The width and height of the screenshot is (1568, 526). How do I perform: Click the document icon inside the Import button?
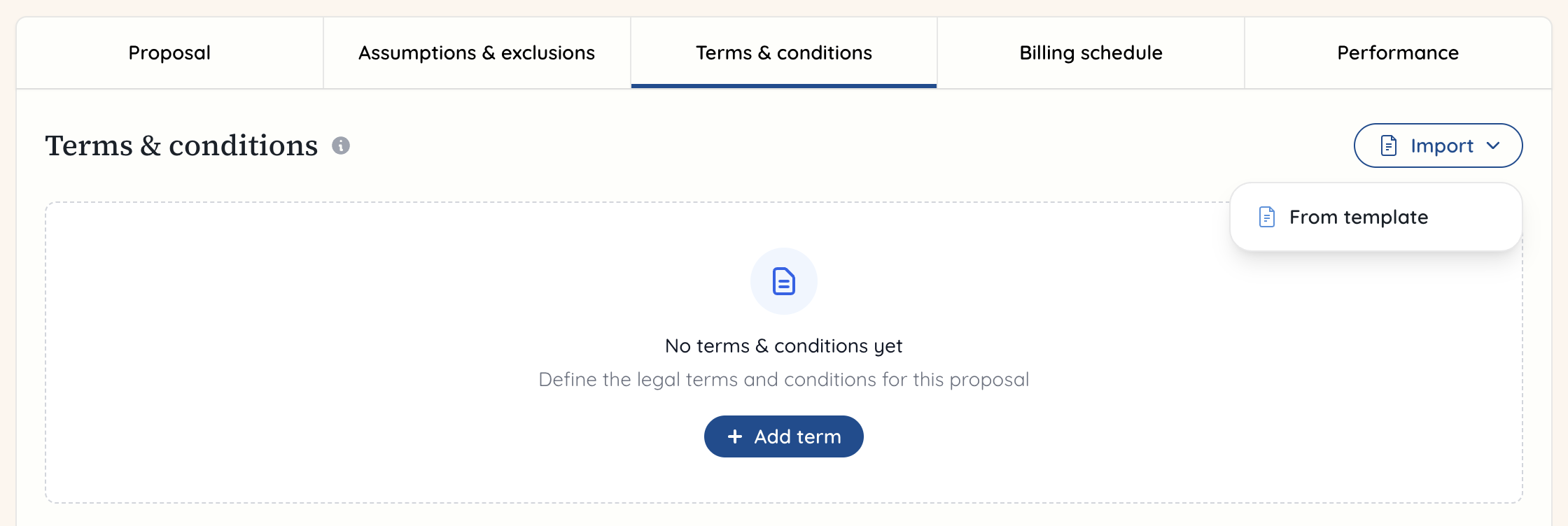click(1388, 145)
